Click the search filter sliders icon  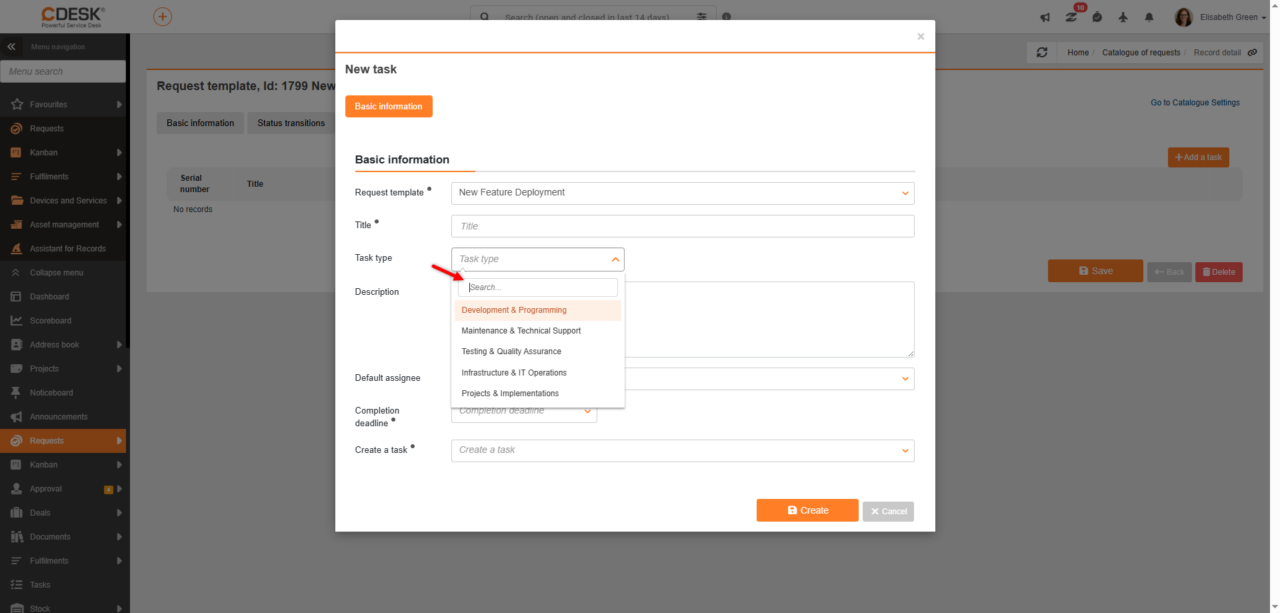coord(702,17)
